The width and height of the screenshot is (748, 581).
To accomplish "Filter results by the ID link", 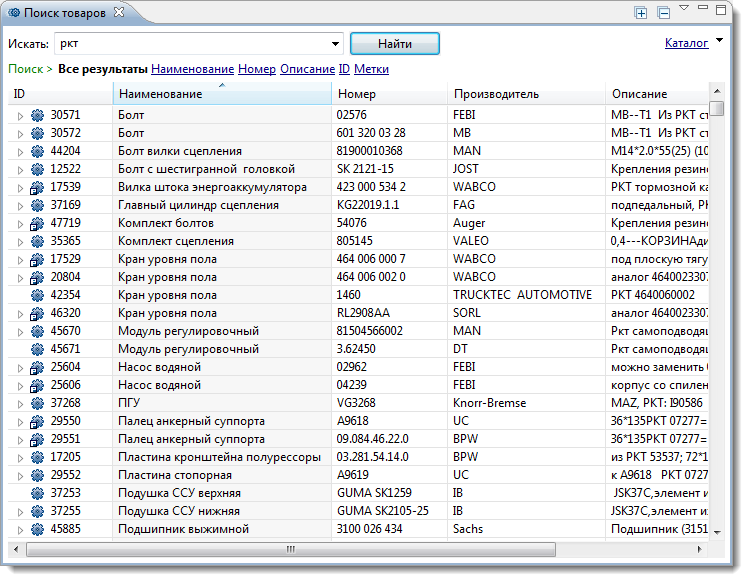I will coord(344,69).
